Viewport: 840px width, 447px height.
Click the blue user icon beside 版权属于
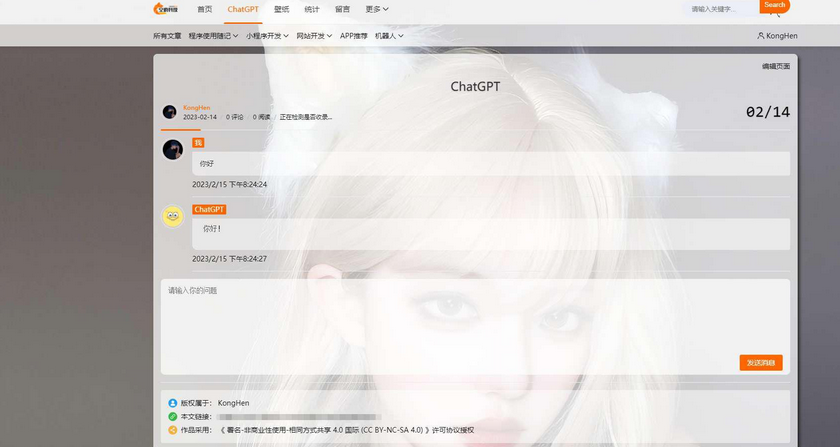[x=172, y=403]
